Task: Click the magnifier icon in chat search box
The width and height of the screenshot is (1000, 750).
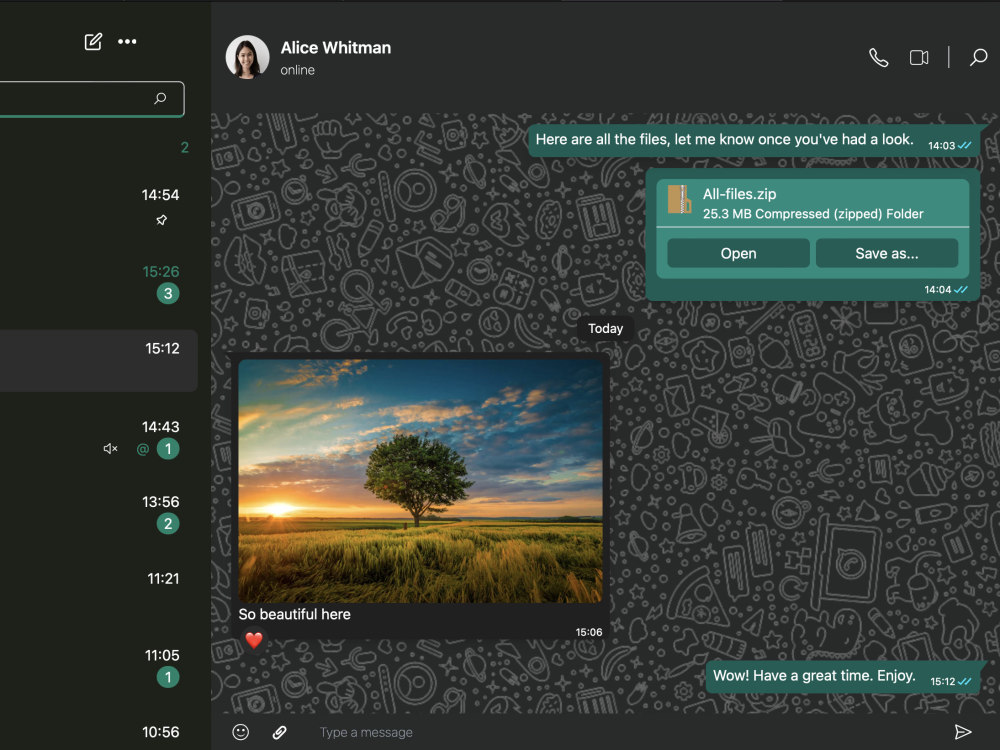Action: point(160,98)
